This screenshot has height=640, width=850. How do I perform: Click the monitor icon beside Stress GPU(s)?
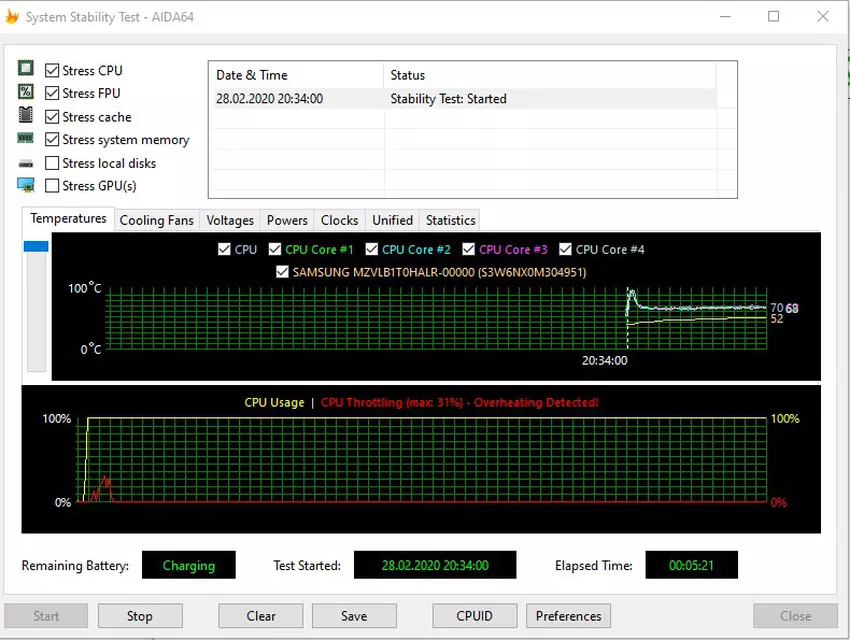26,185
